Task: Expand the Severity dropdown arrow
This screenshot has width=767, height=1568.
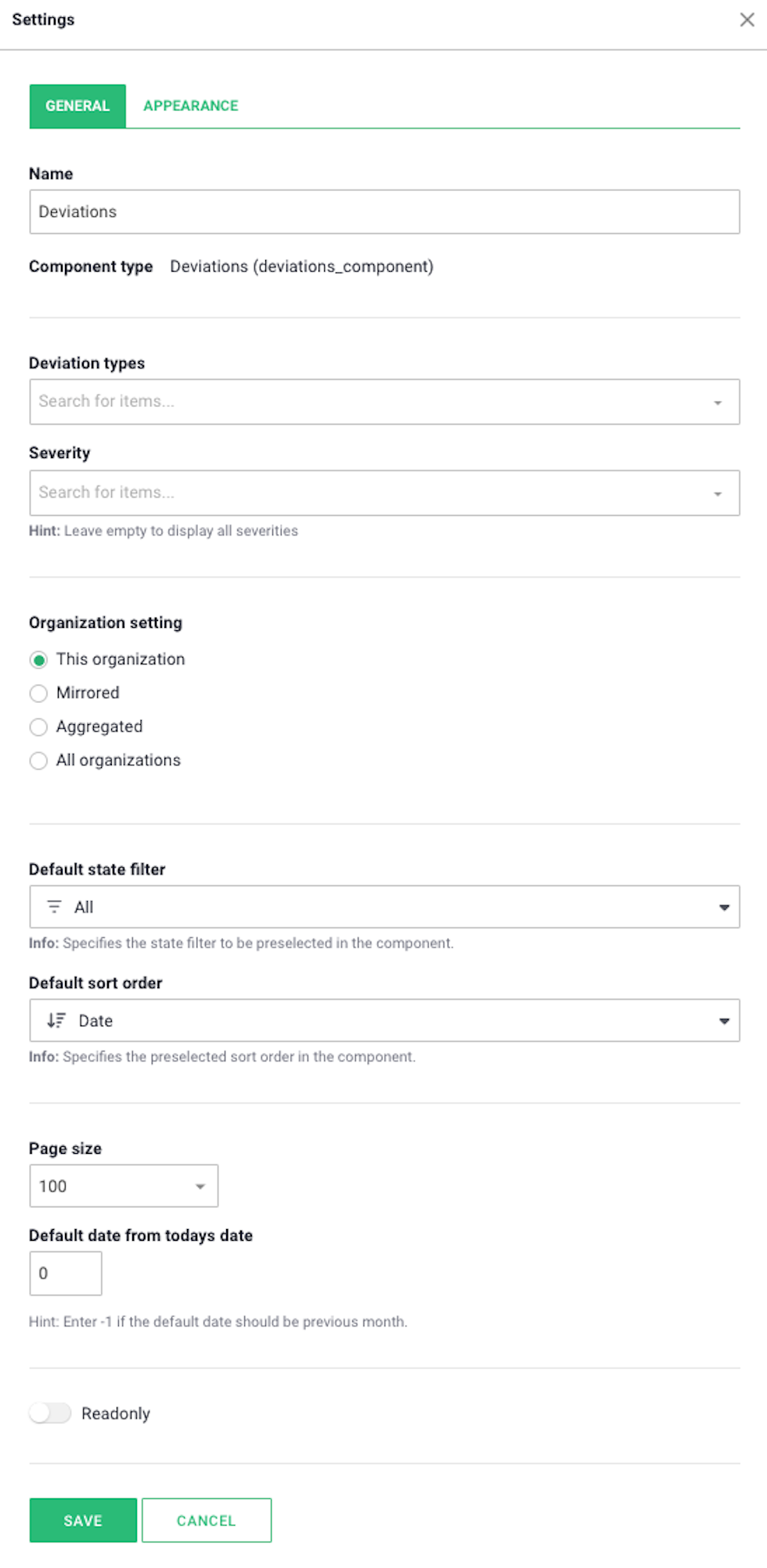Action: point(717,493)
